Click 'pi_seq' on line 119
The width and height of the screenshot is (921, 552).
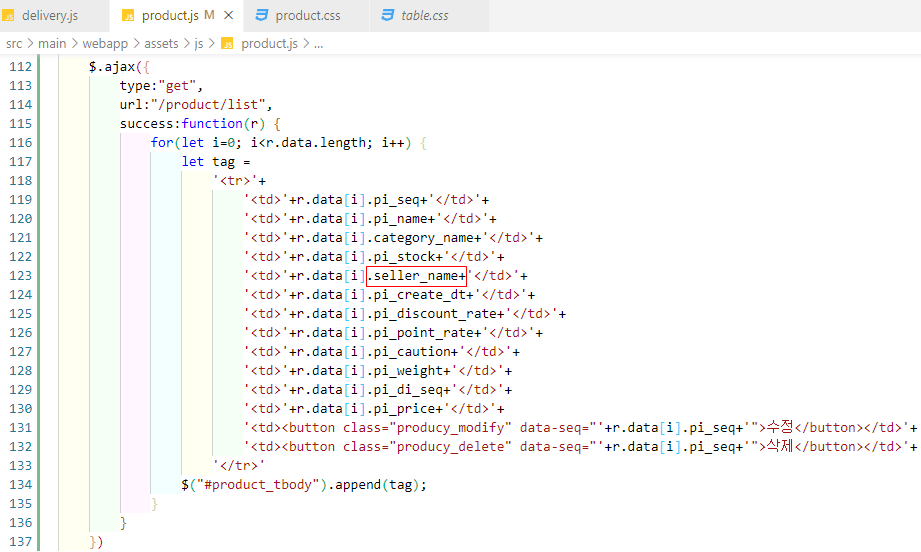(396, 200)
